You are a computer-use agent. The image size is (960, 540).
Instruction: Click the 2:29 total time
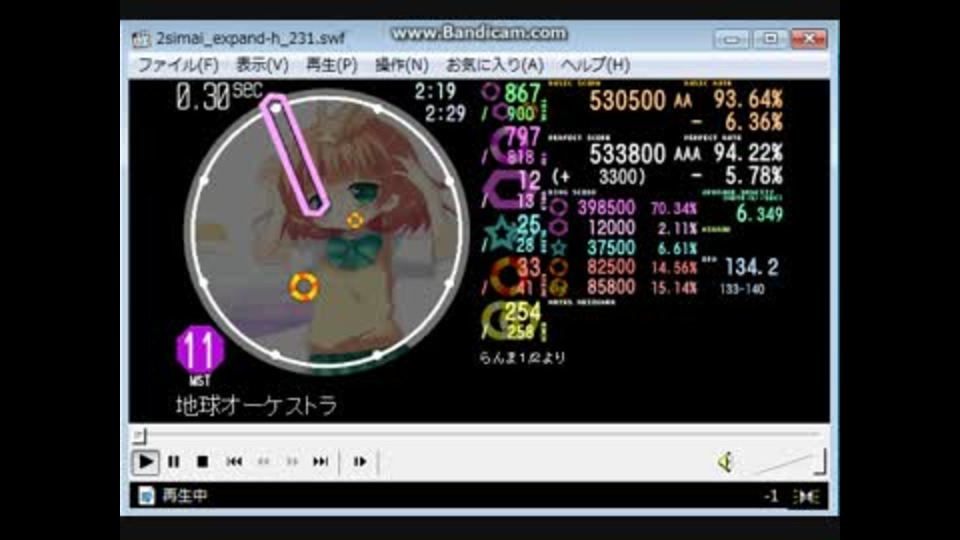446,113
